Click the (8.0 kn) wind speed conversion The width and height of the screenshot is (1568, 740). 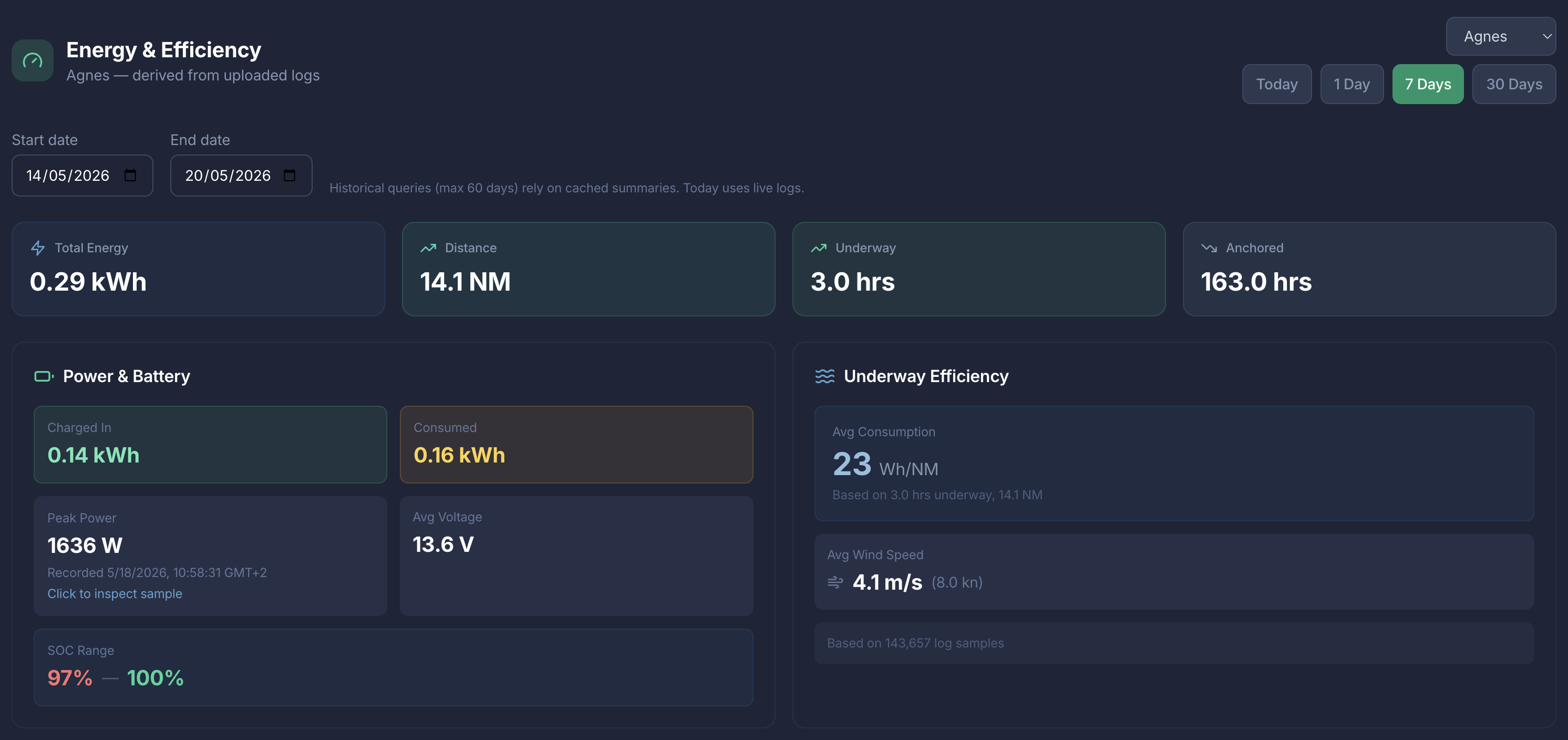click(x=957, y=583)
